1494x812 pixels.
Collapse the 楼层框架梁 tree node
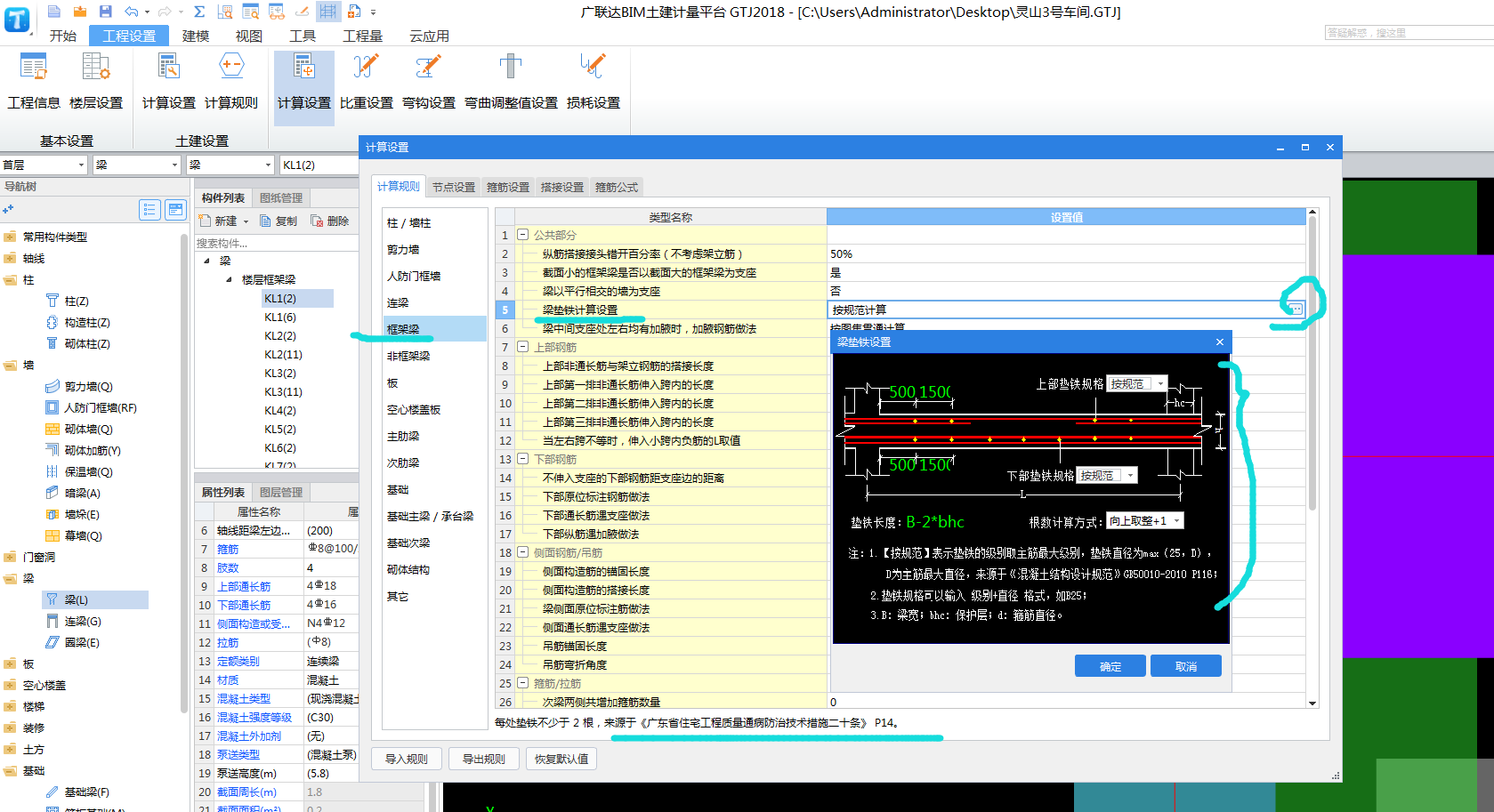229,279
